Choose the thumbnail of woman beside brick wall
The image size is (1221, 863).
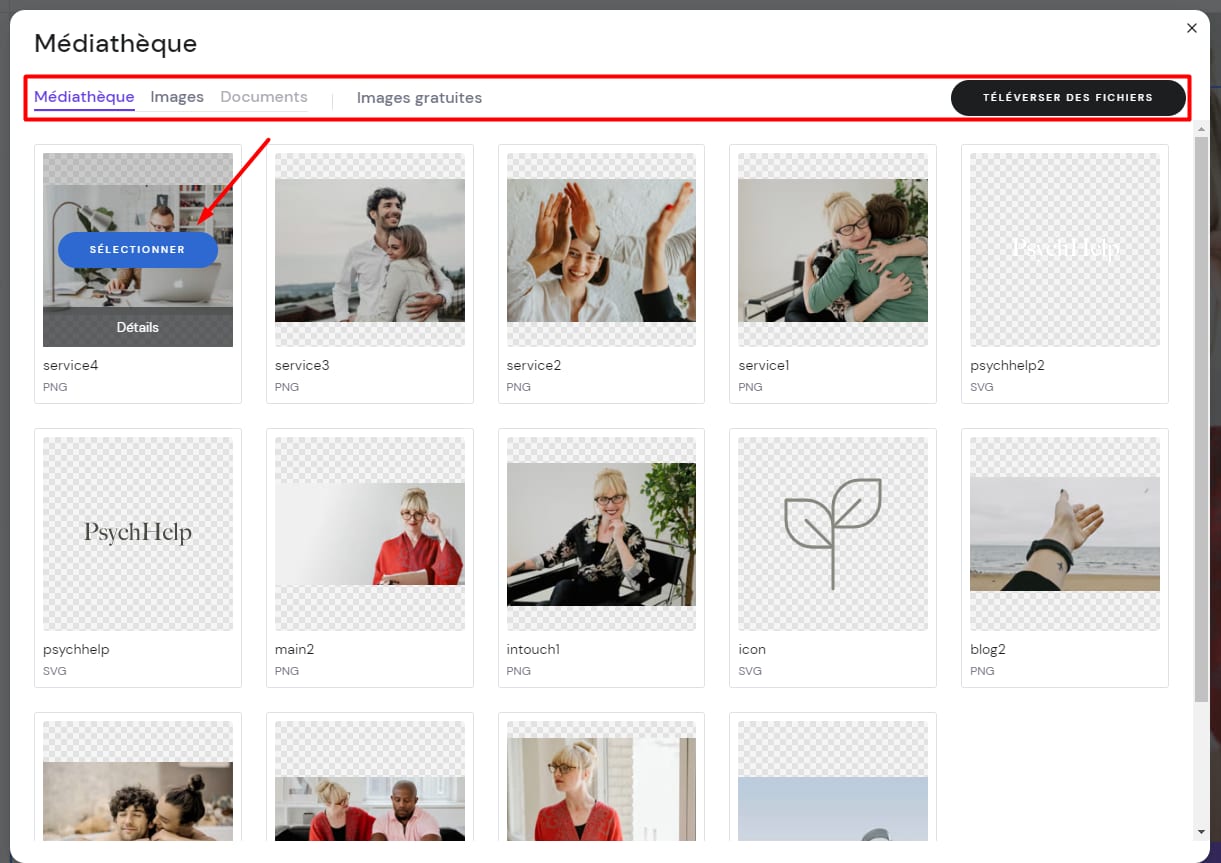click(x=601, y=781)
